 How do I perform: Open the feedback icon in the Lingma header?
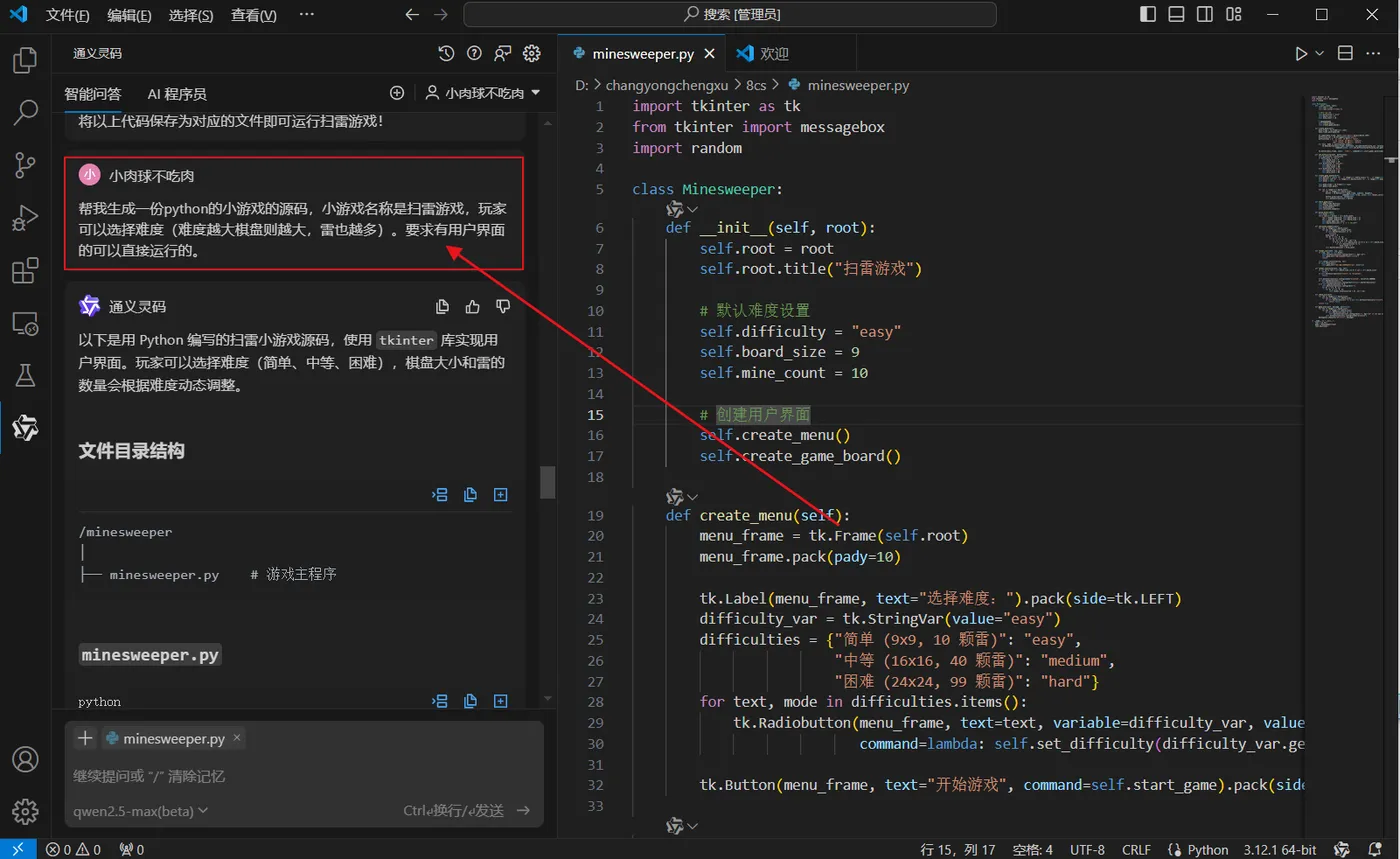coord(503,53)
